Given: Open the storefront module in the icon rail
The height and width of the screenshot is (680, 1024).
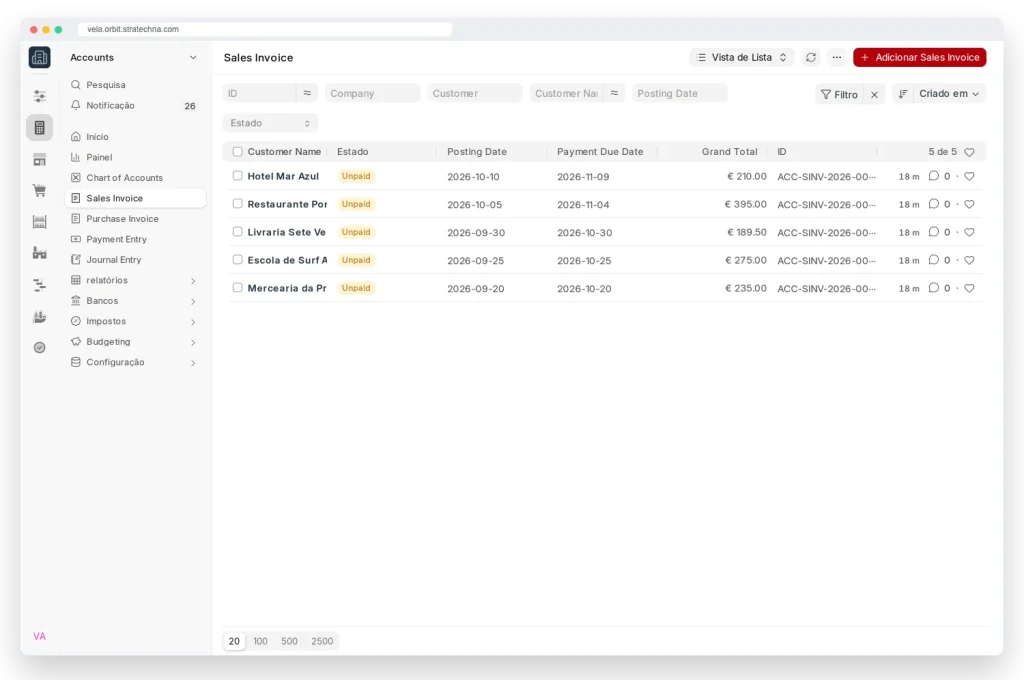Looking at the screenshot, I should [39, 159].
